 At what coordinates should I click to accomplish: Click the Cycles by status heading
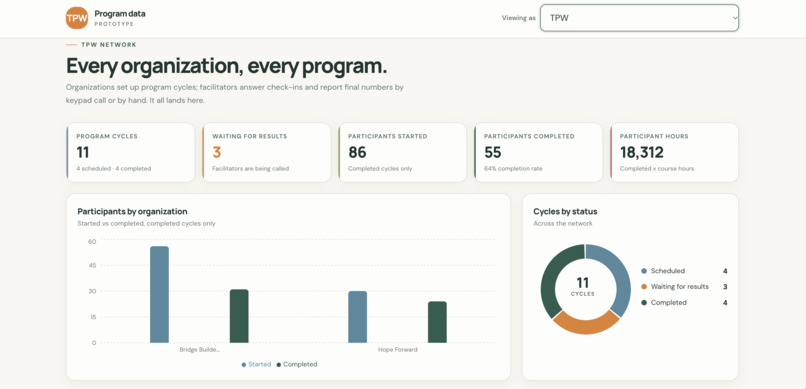point(565,211)
